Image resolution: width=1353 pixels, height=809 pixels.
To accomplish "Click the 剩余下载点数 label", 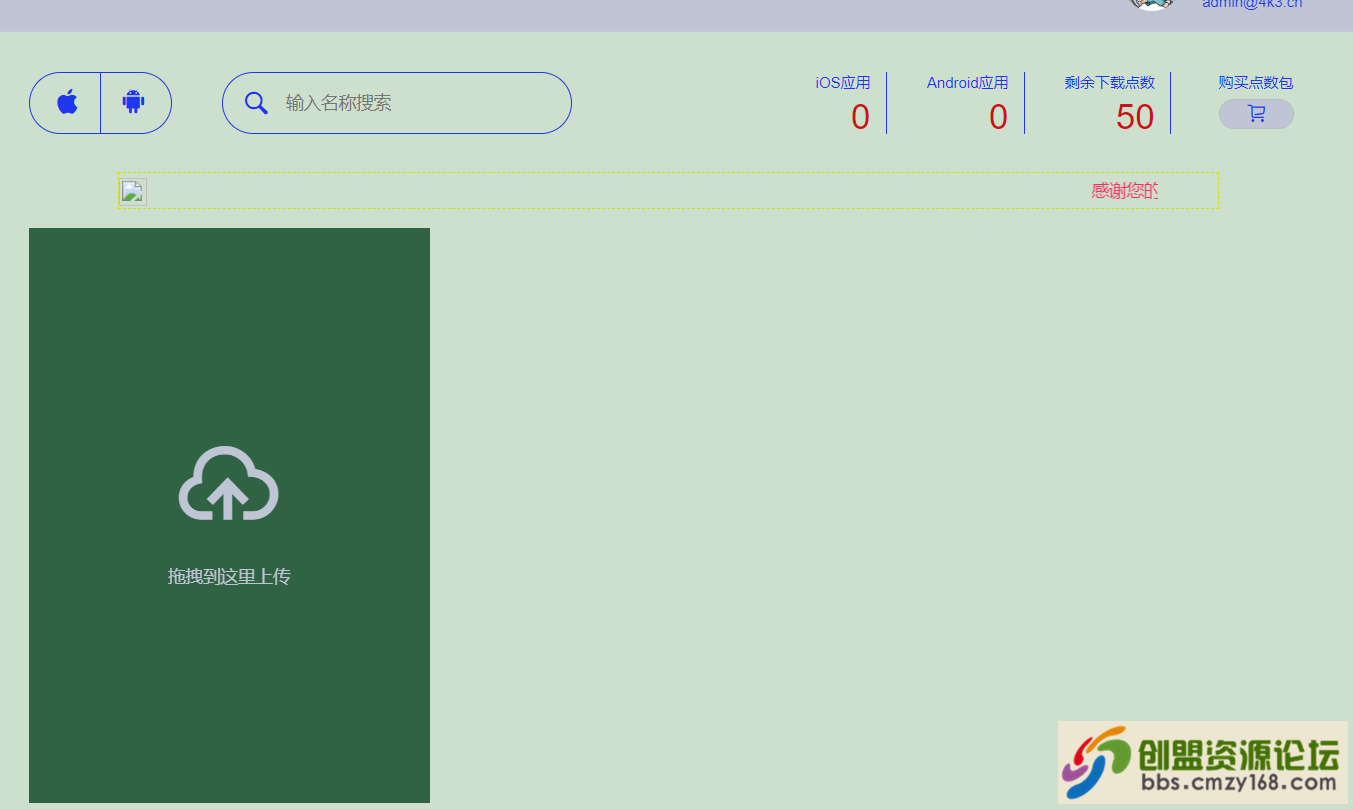I will (1110, 83).
